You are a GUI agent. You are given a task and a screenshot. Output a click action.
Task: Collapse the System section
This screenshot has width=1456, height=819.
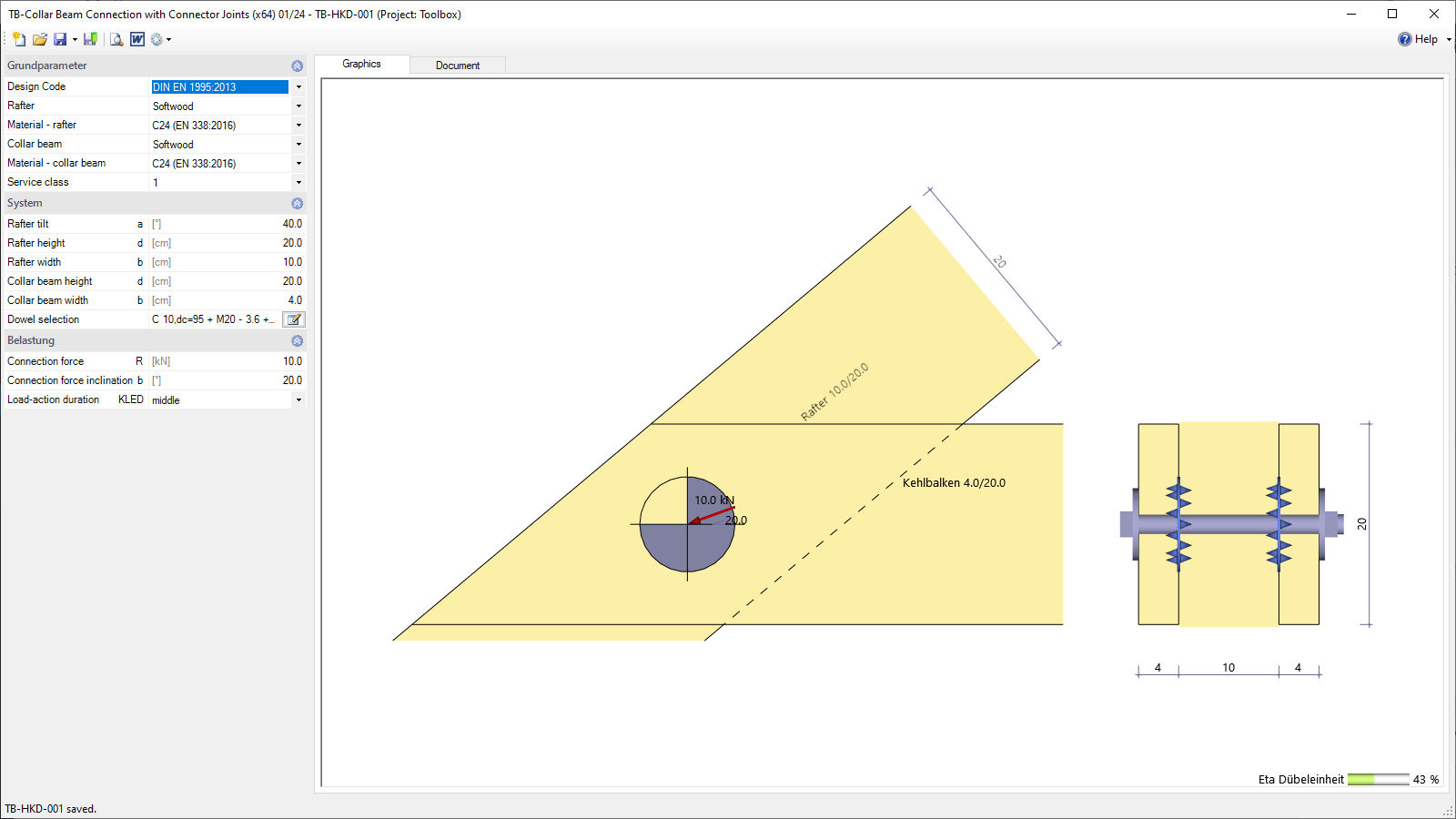click(x=297, y=204)
